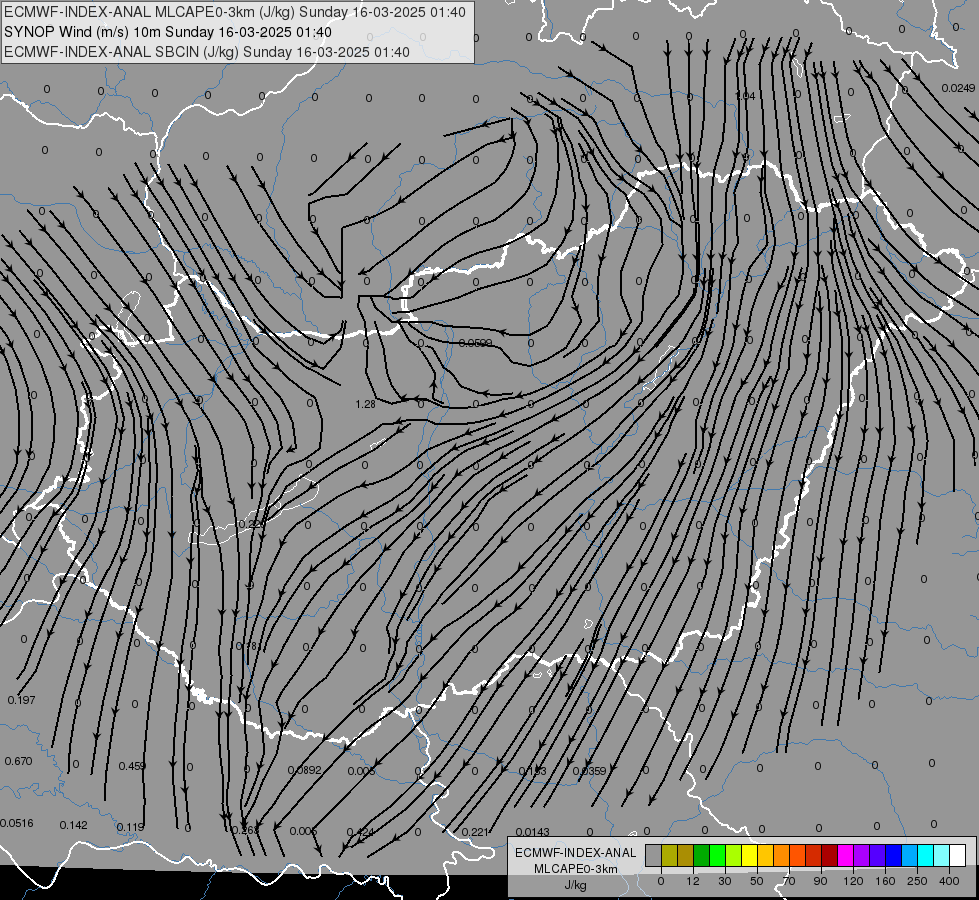Click the legend label ECMWF-INDEX-ANAL
The height and width of the screenshot is (900, 979).
(x=576, y=853)
